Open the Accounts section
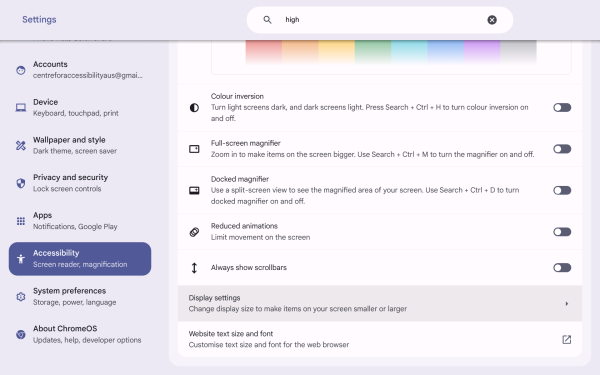This screenshot has width=600, height=375. 80,70
